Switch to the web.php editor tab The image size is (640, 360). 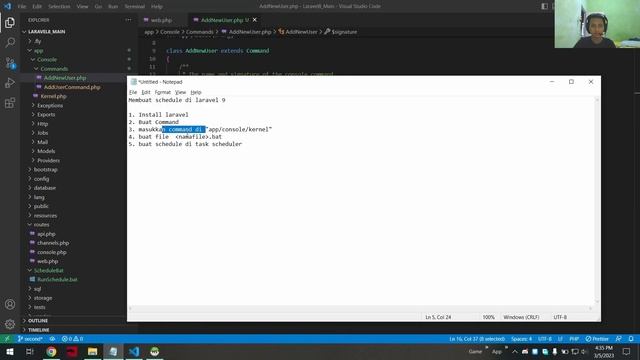point(161,20)
